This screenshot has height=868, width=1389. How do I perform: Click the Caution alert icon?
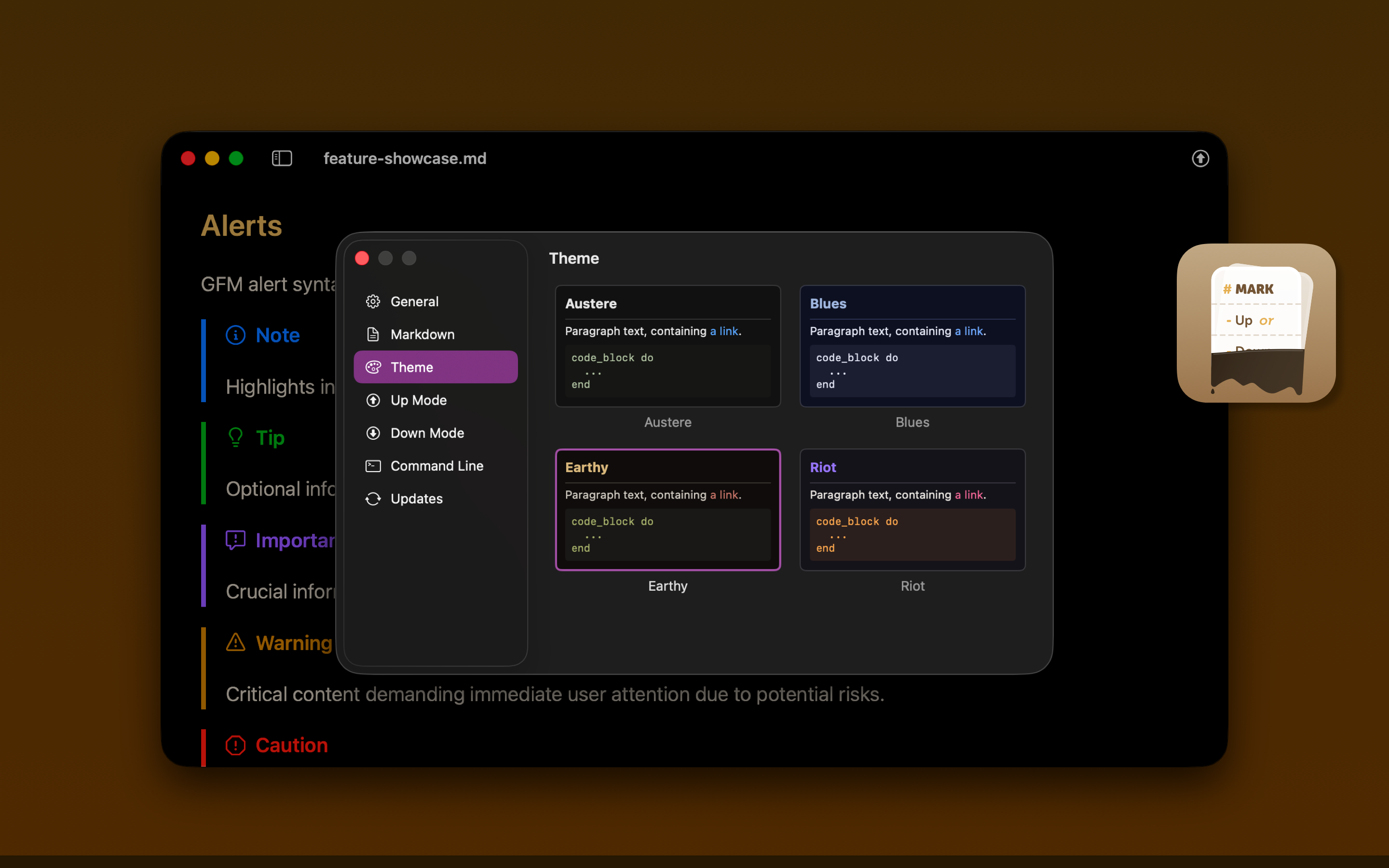point(235,745)
